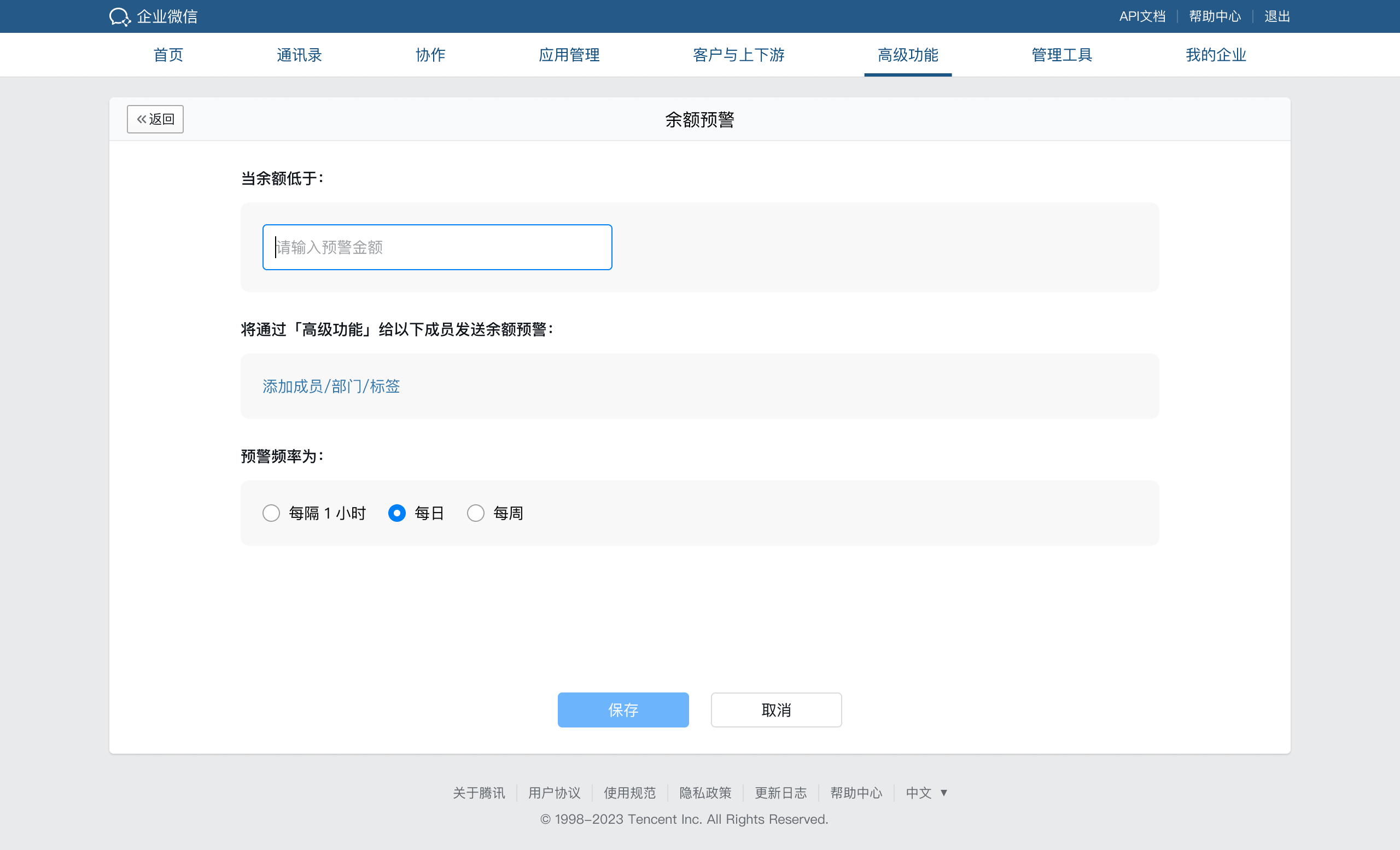Open the 中文 language dropdown
This screenshot has width=1400, height=850.
(x=927, y=793)
